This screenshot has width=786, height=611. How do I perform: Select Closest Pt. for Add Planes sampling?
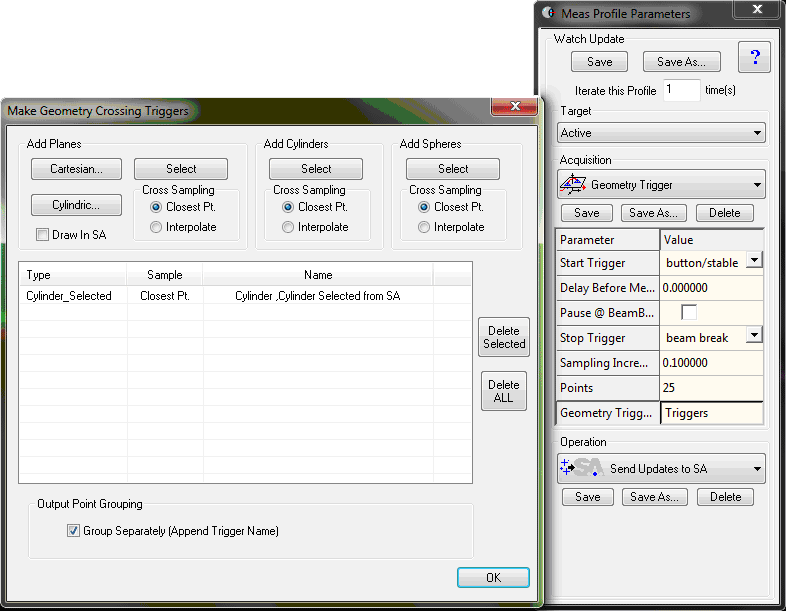coord(156,207)
